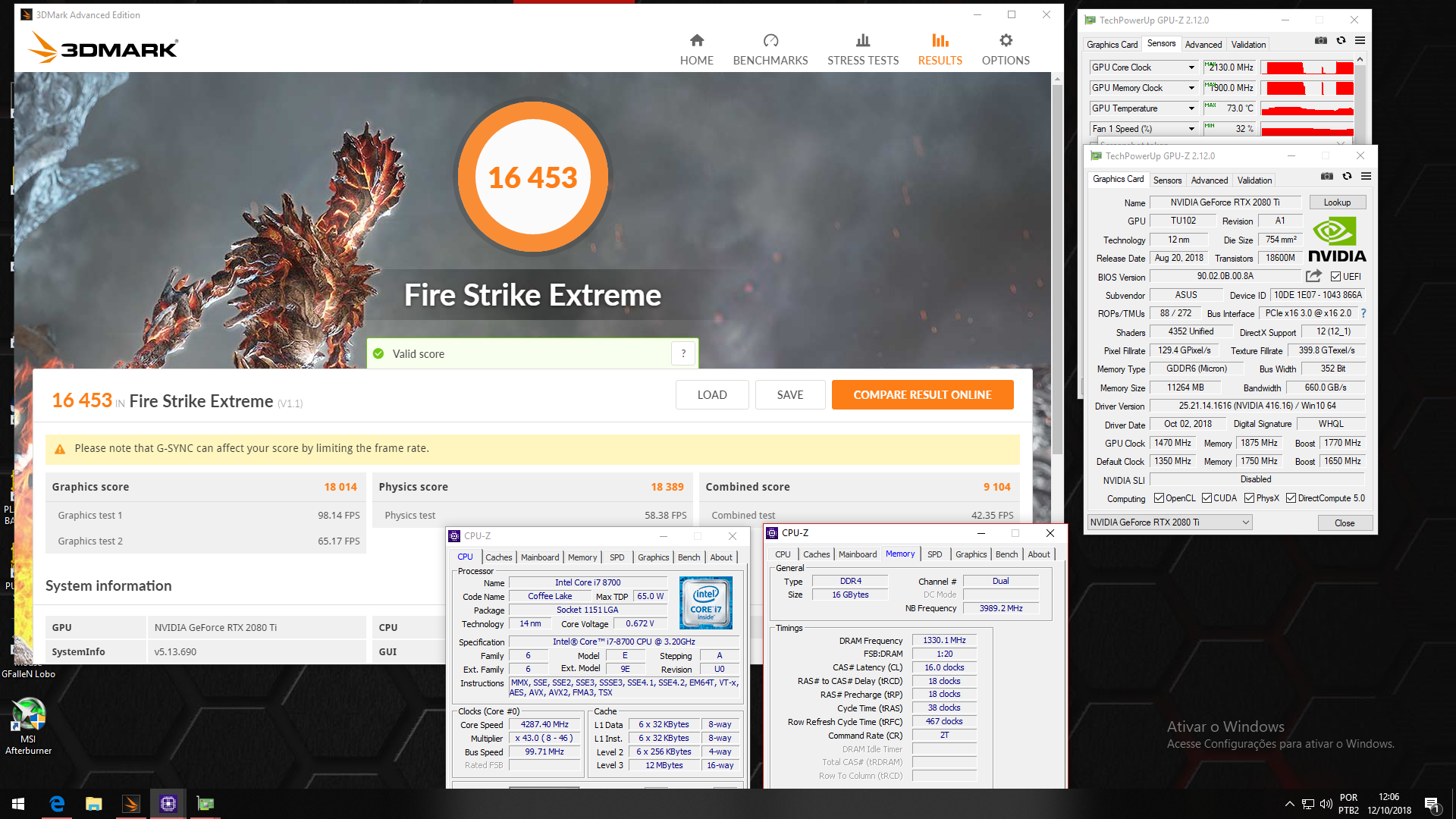1456x819 pixels.
Task: Open the GPU selector dropdown NVIDIA GeForce RTX 2080 Ti
Action: pyautogui.click(x=1169, y=522)
